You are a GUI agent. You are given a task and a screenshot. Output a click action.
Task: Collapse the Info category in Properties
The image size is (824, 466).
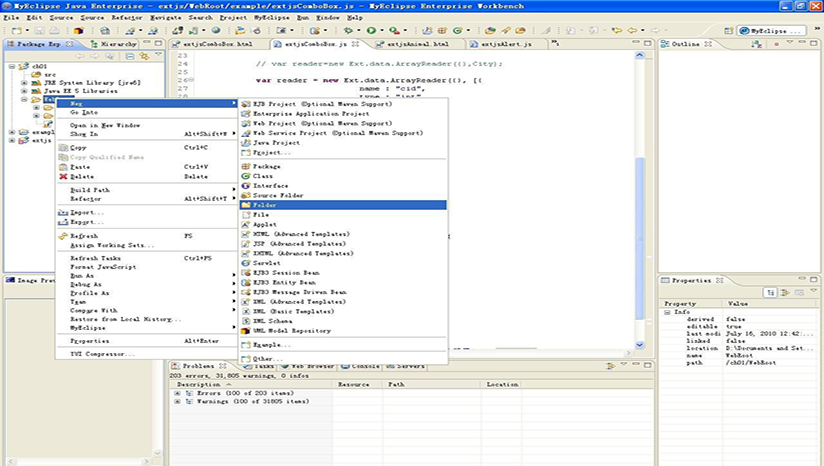click(667, 311)
